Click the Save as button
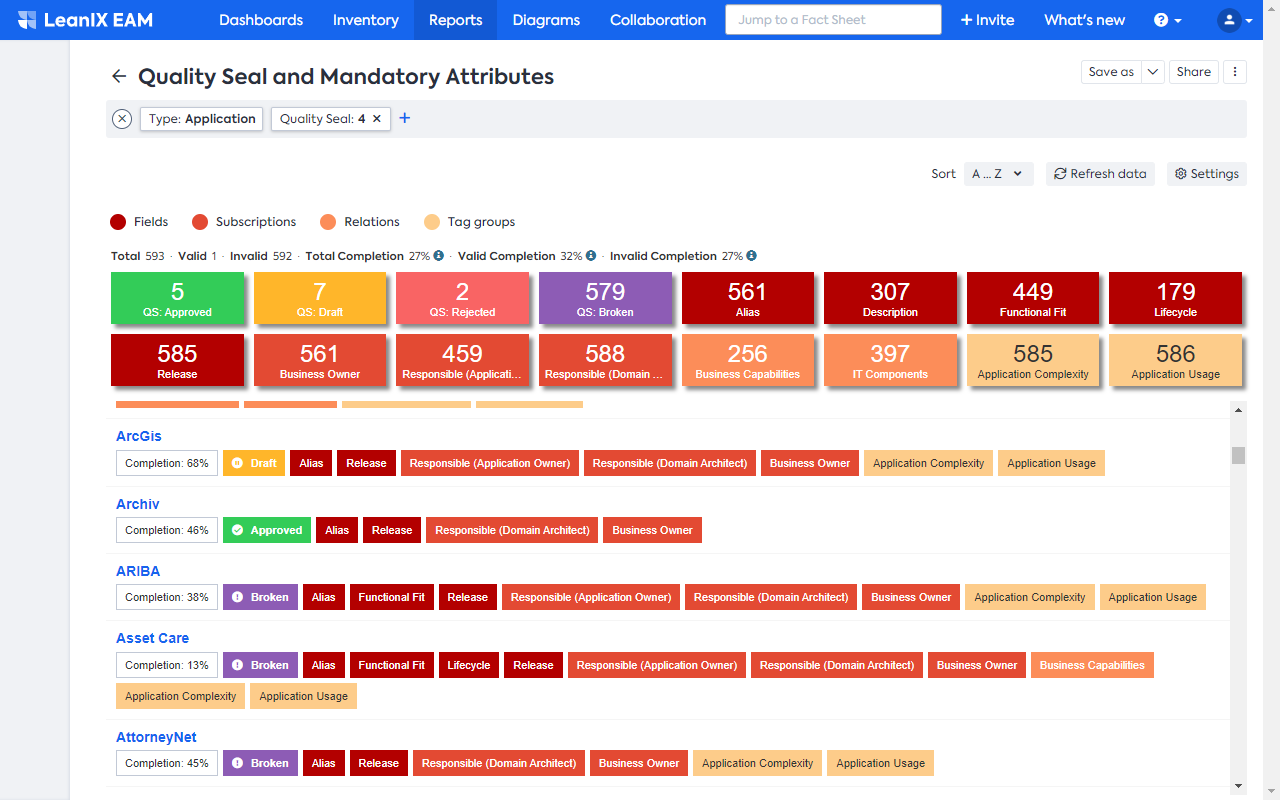Viewport: 1280px width, 800px height. pos(1111,72)
